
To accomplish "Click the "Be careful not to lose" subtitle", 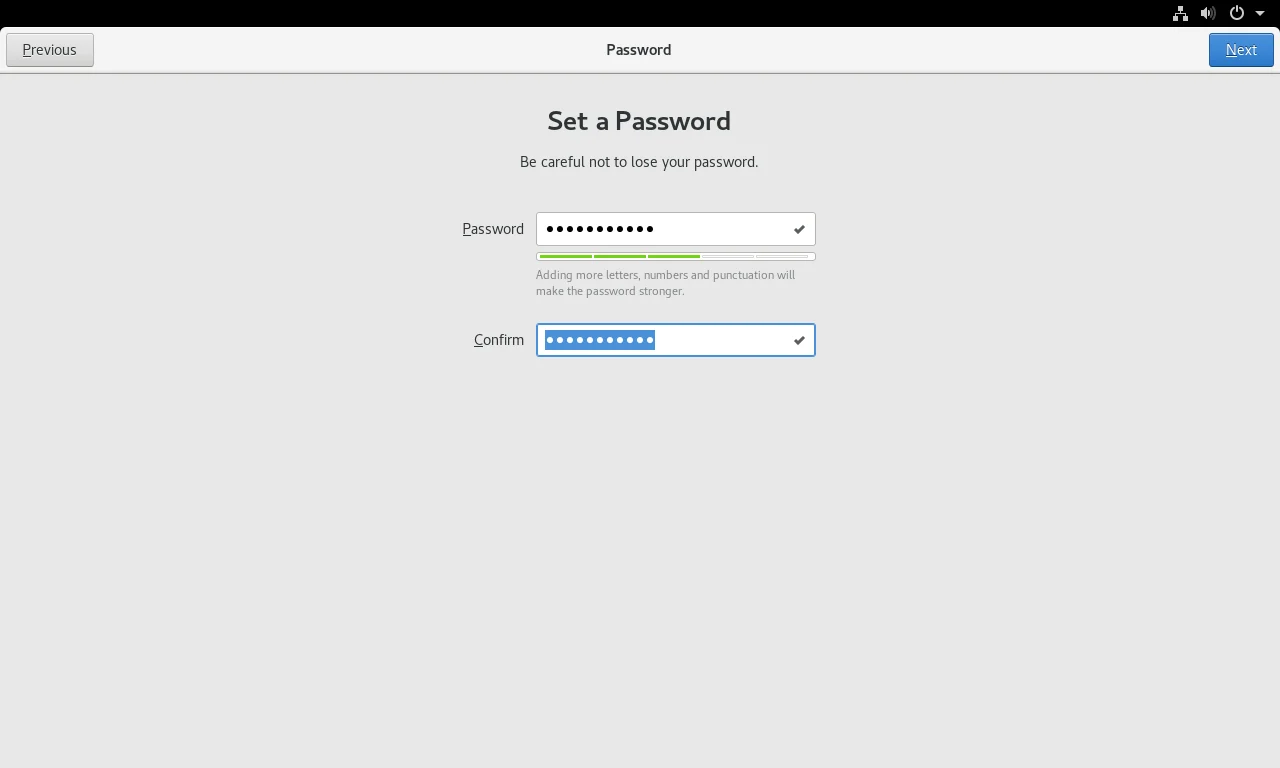I will point(639,162).
